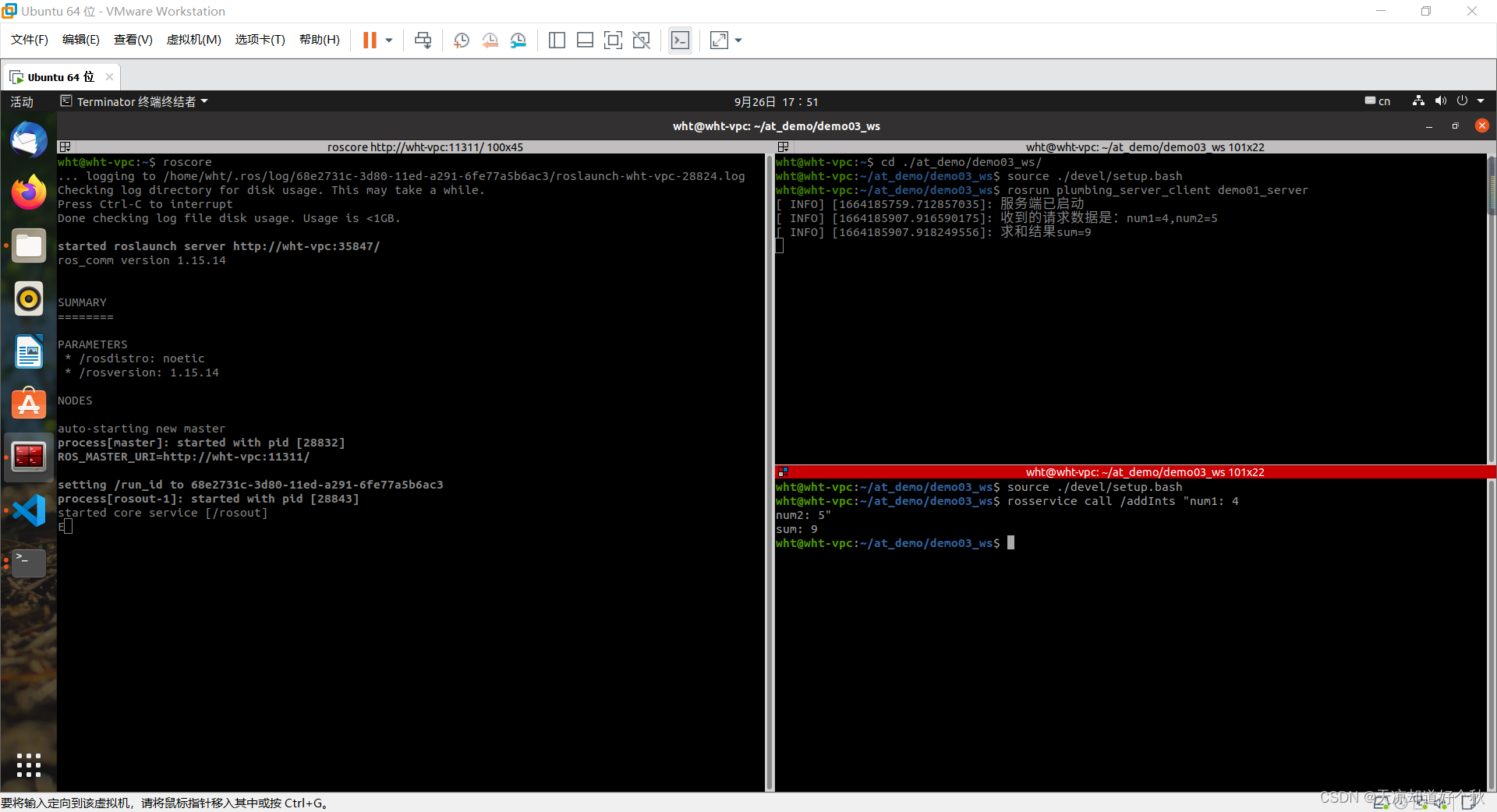Open the 查看(V) menu

coord(133,40)
